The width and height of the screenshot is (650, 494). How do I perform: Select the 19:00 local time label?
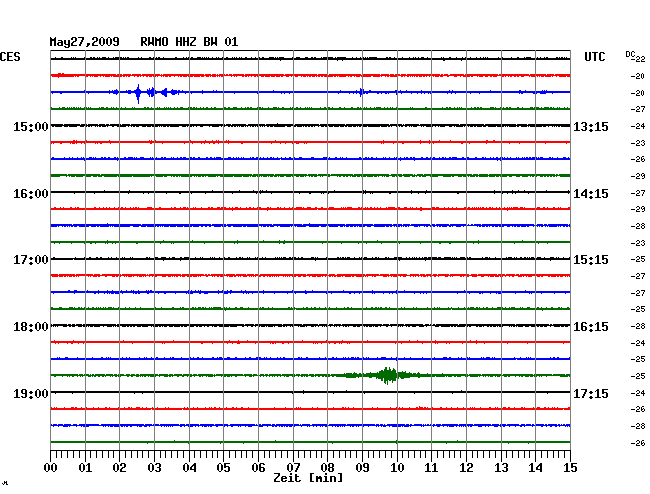[x=31, y=393]
